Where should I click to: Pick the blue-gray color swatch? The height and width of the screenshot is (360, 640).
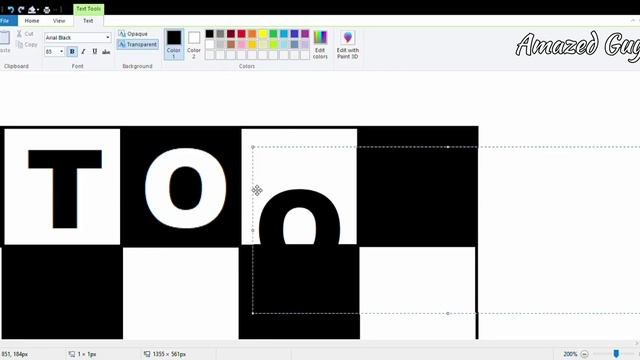point(295,44)
